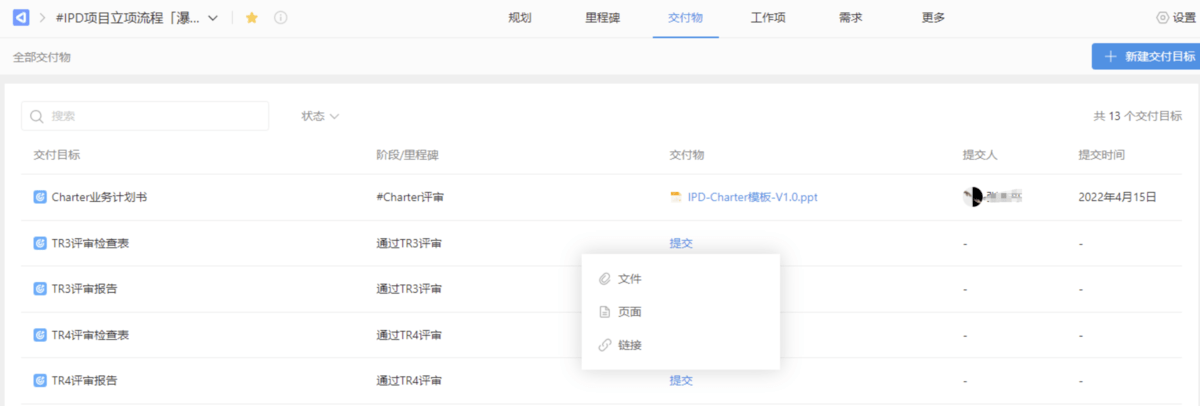The width and height of the screenshot is (1200, 406).
Task: Click 提交 link in TR4评审报告 row
Action: coord(681,381)
